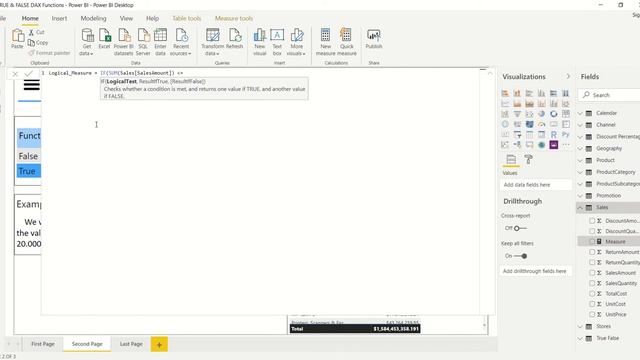Turn off Keep all filters toggle
The image size is (640, 360).
tap(520, 256)
